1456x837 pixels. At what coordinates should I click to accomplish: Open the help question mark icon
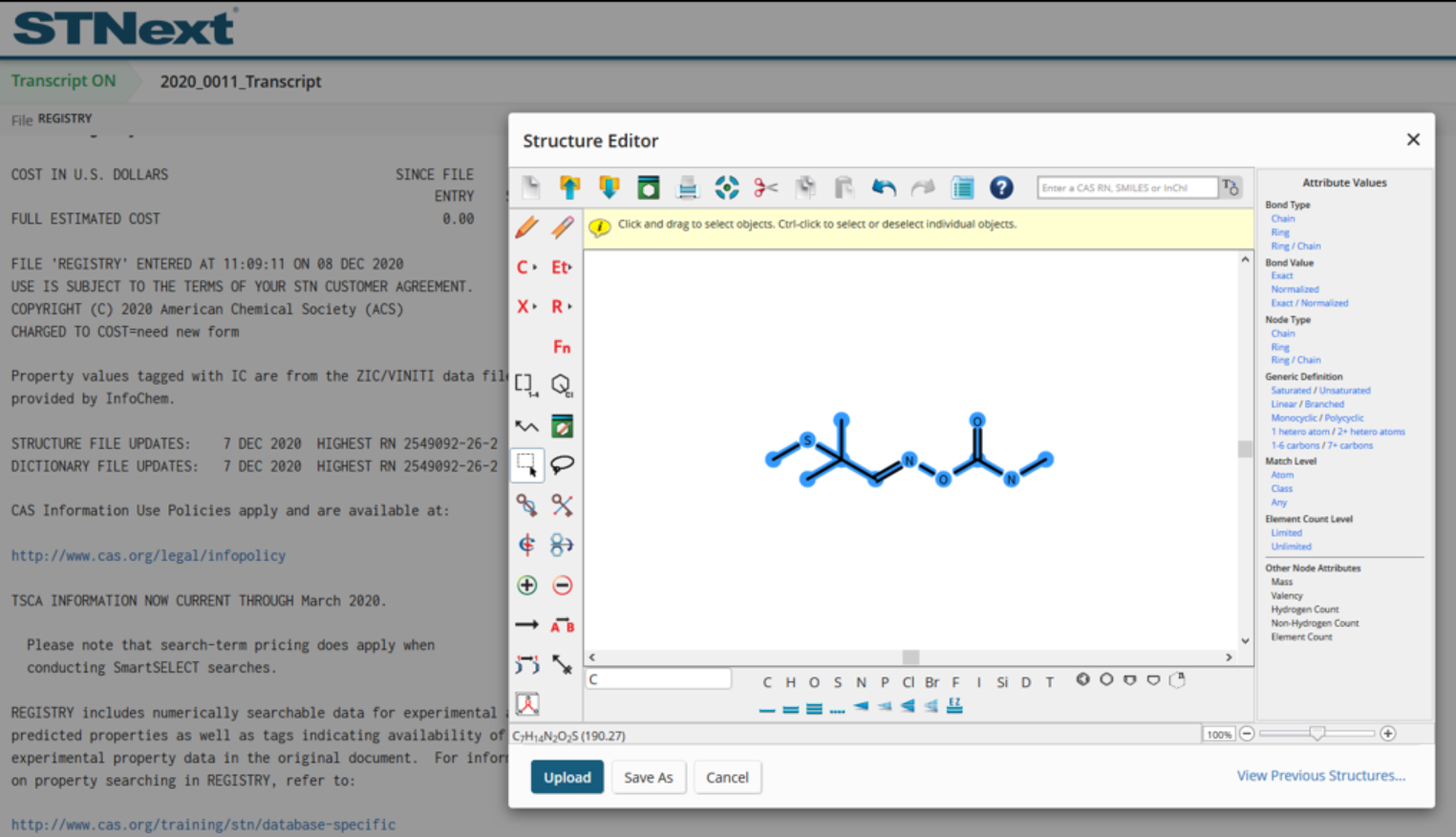(1000, 187)
